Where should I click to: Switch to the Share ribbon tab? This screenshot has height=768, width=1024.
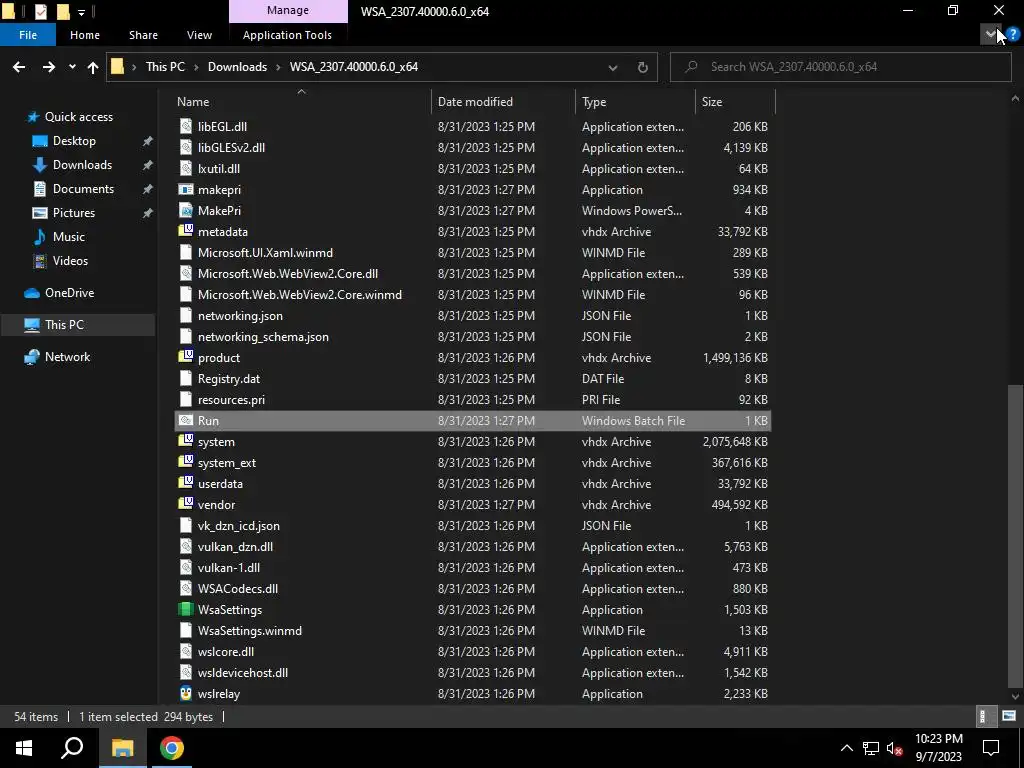pyautogui.click(x=143, y=35)
